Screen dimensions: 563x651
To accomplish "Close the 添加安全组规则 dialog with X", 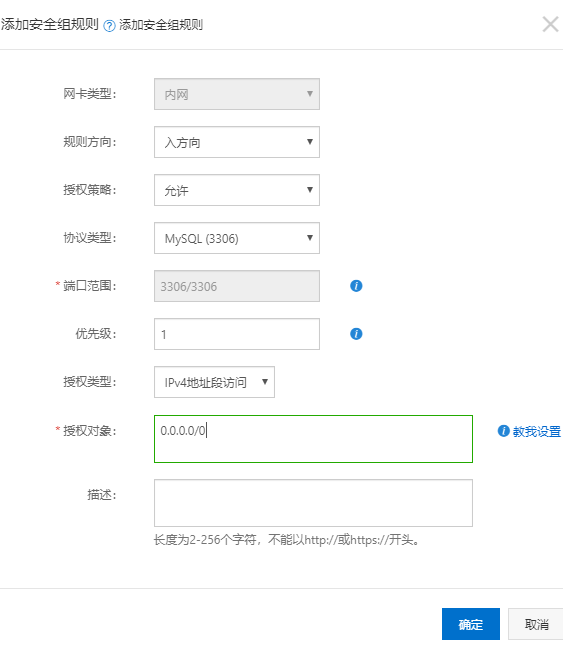I will 551,24.
